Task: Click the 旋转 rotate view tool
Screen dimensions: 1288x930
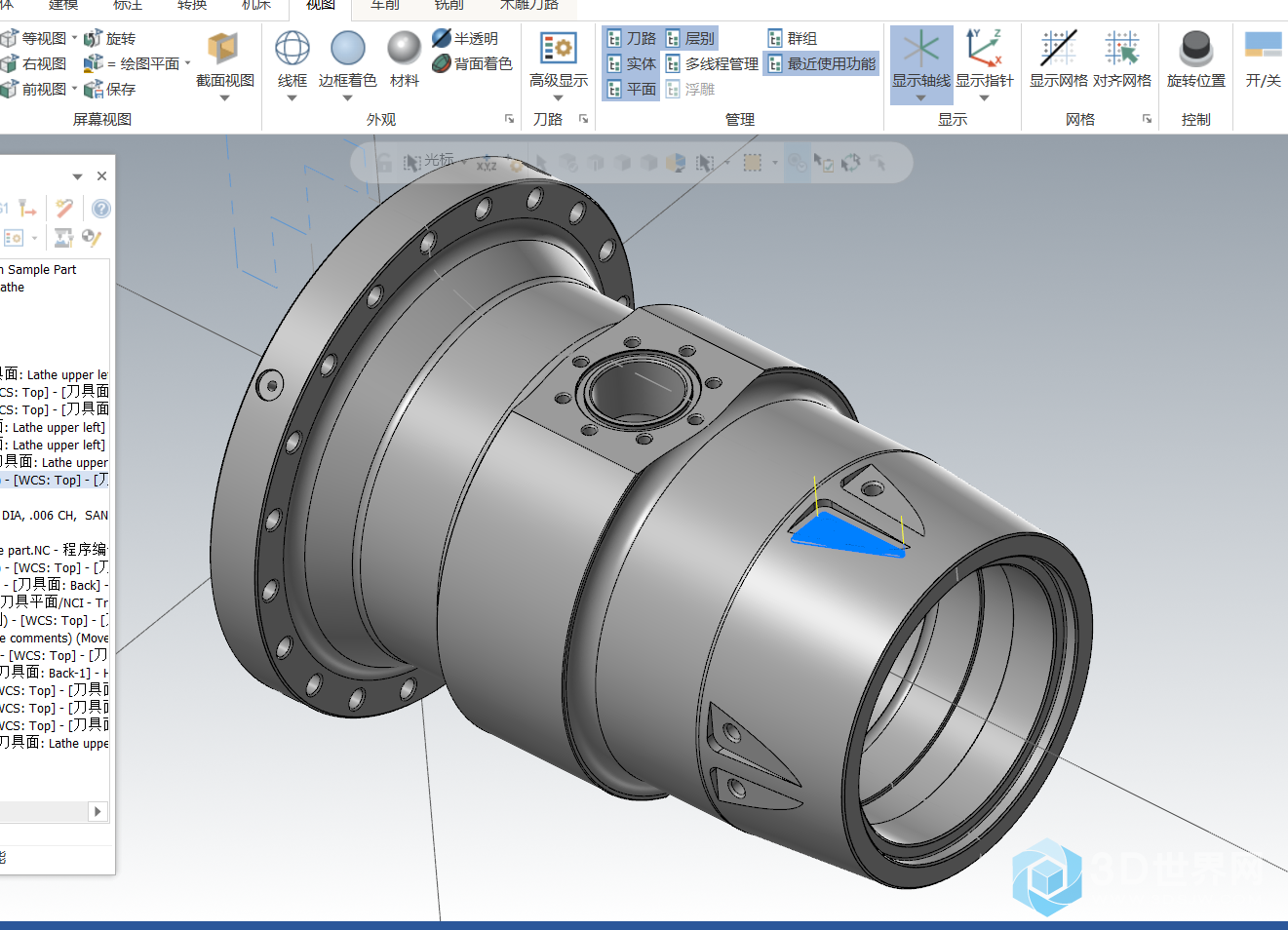Action: pos(110,38)
